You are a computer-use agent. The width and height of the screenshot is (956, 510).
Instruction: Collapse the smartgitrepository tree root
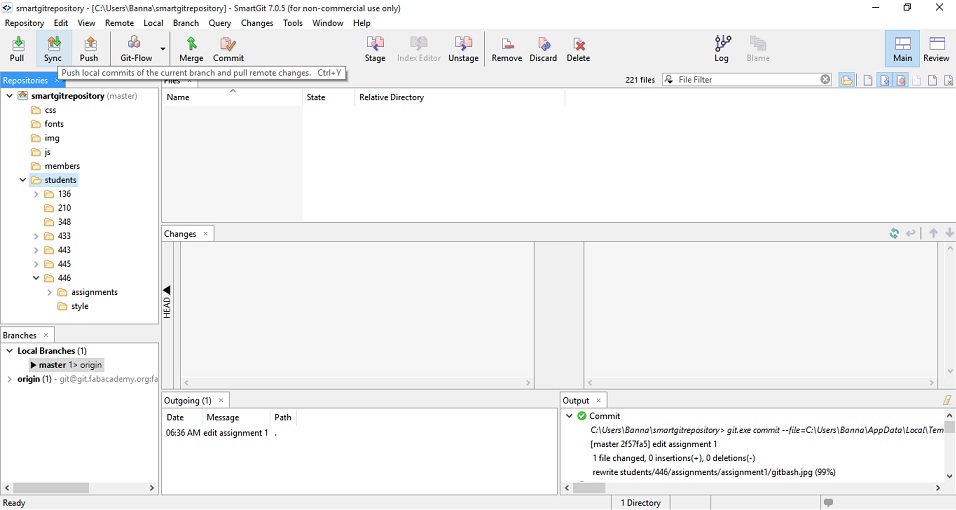pyautogui.click(x=9, y=96)
